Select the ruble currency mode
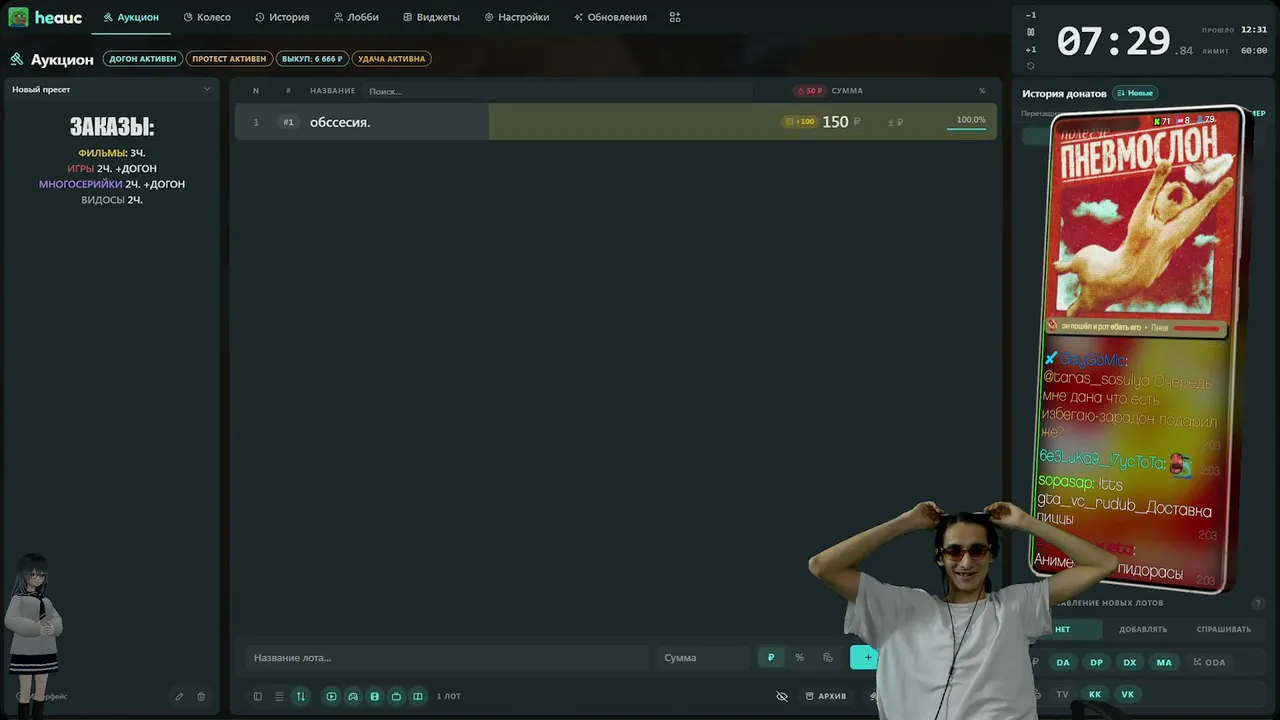The height and width of the screenshot is (720, 1280). click(x=770, y=657)
